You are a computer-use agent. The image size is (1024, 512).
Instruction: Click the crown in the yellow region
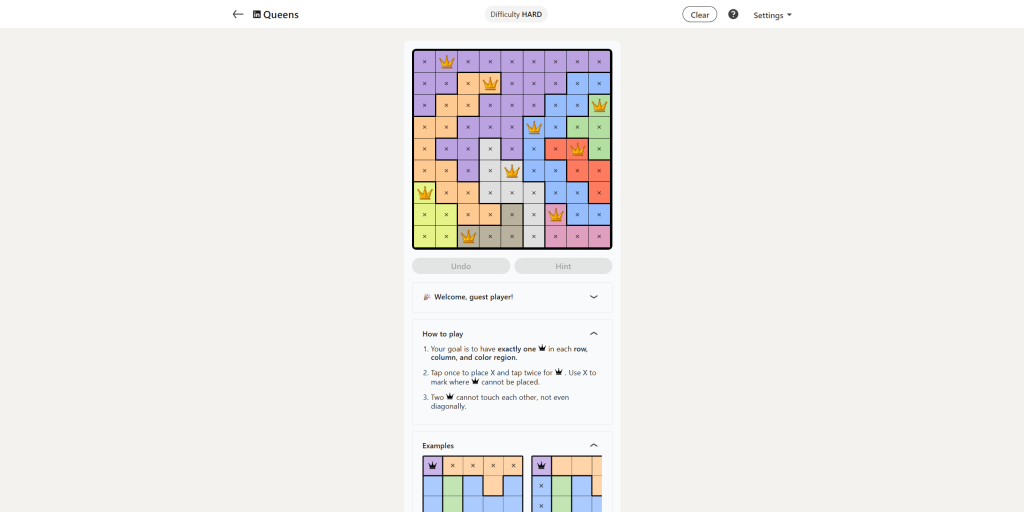[425, 193]
